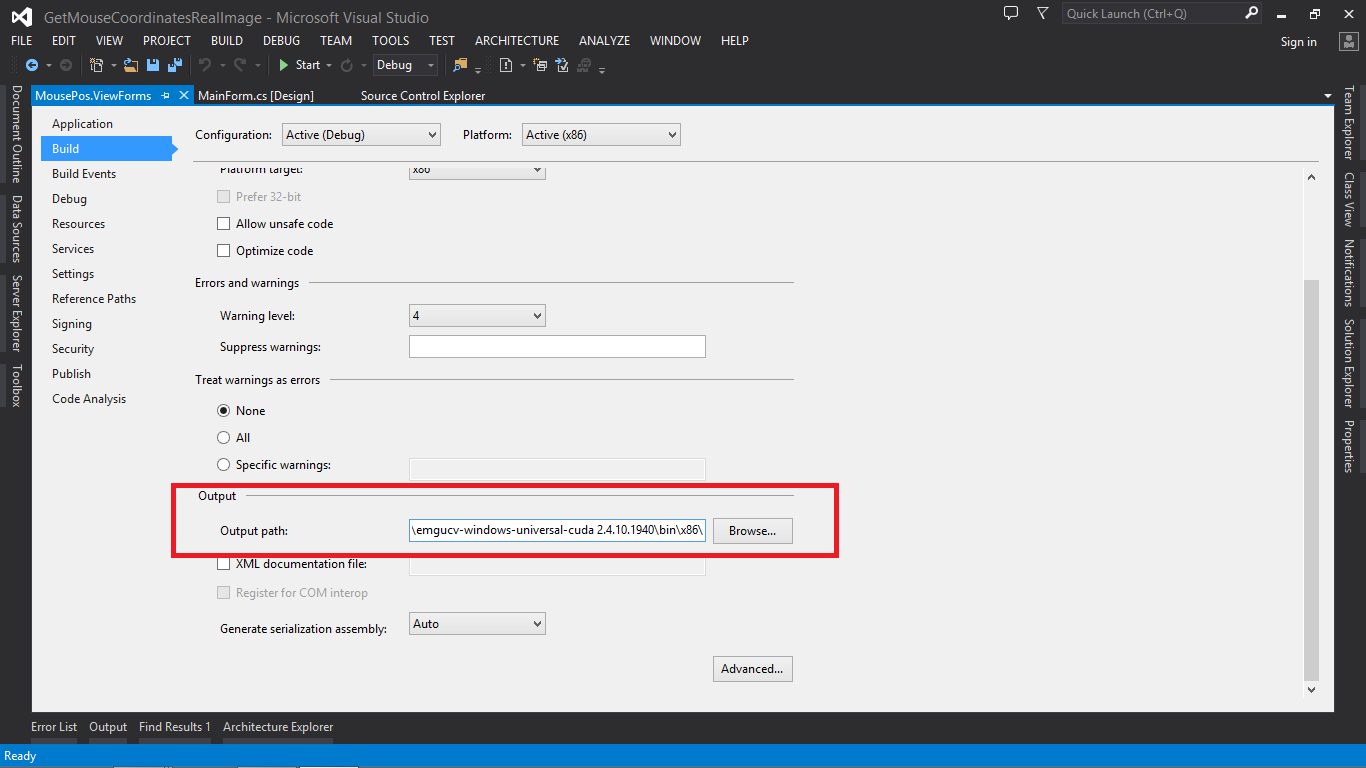Open the Find Results 1 panel tab

pos(175,727)
